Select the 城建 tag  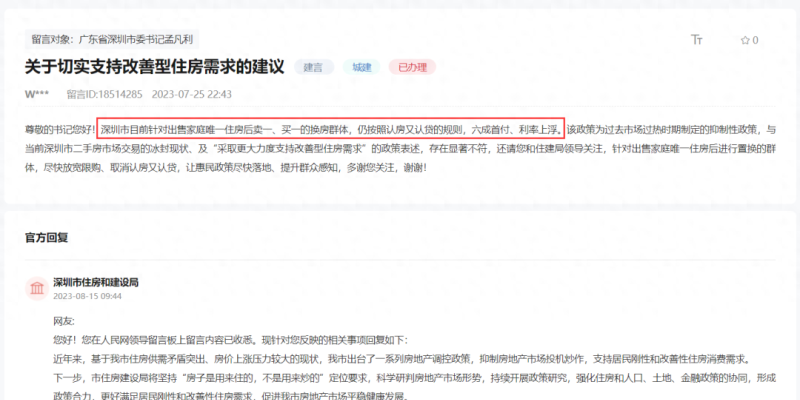362,67
